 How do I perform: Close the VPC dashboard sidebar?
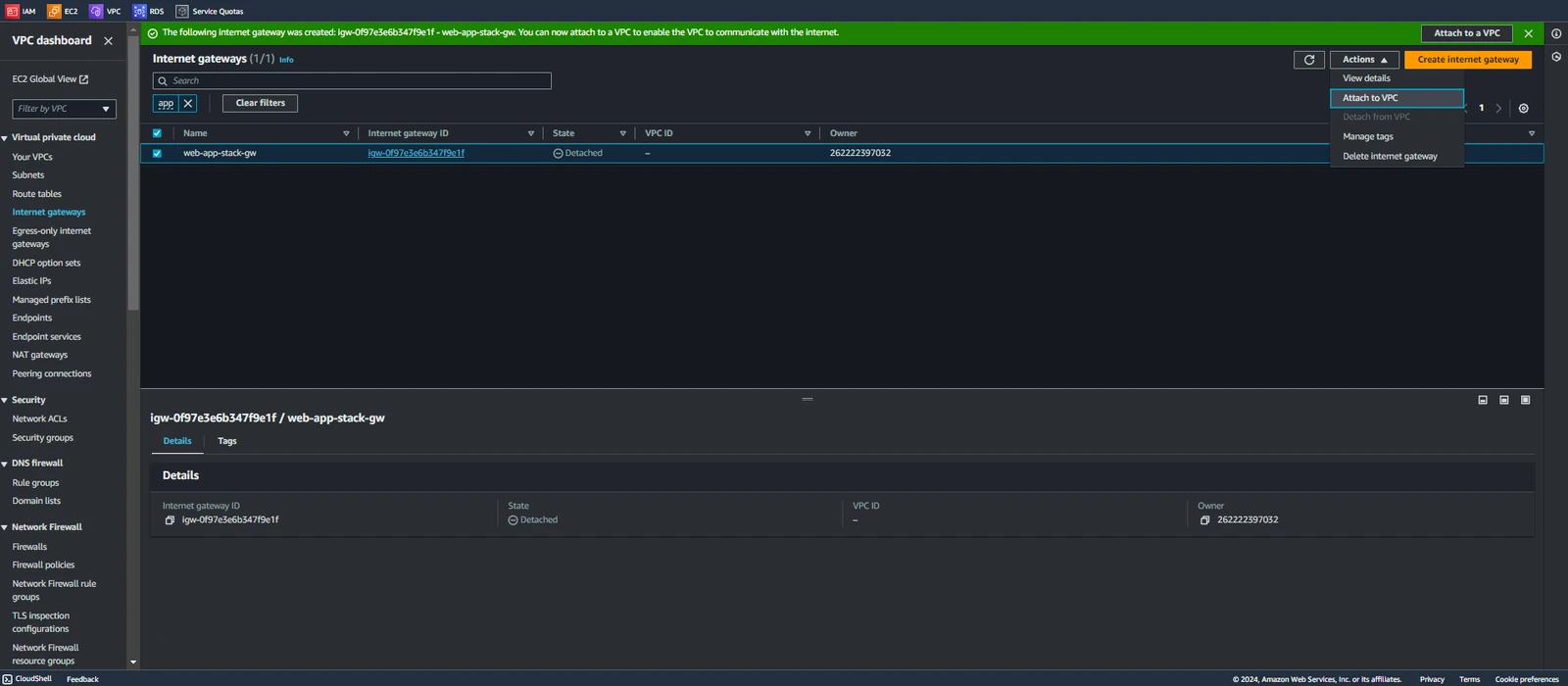tap(108, 41)
